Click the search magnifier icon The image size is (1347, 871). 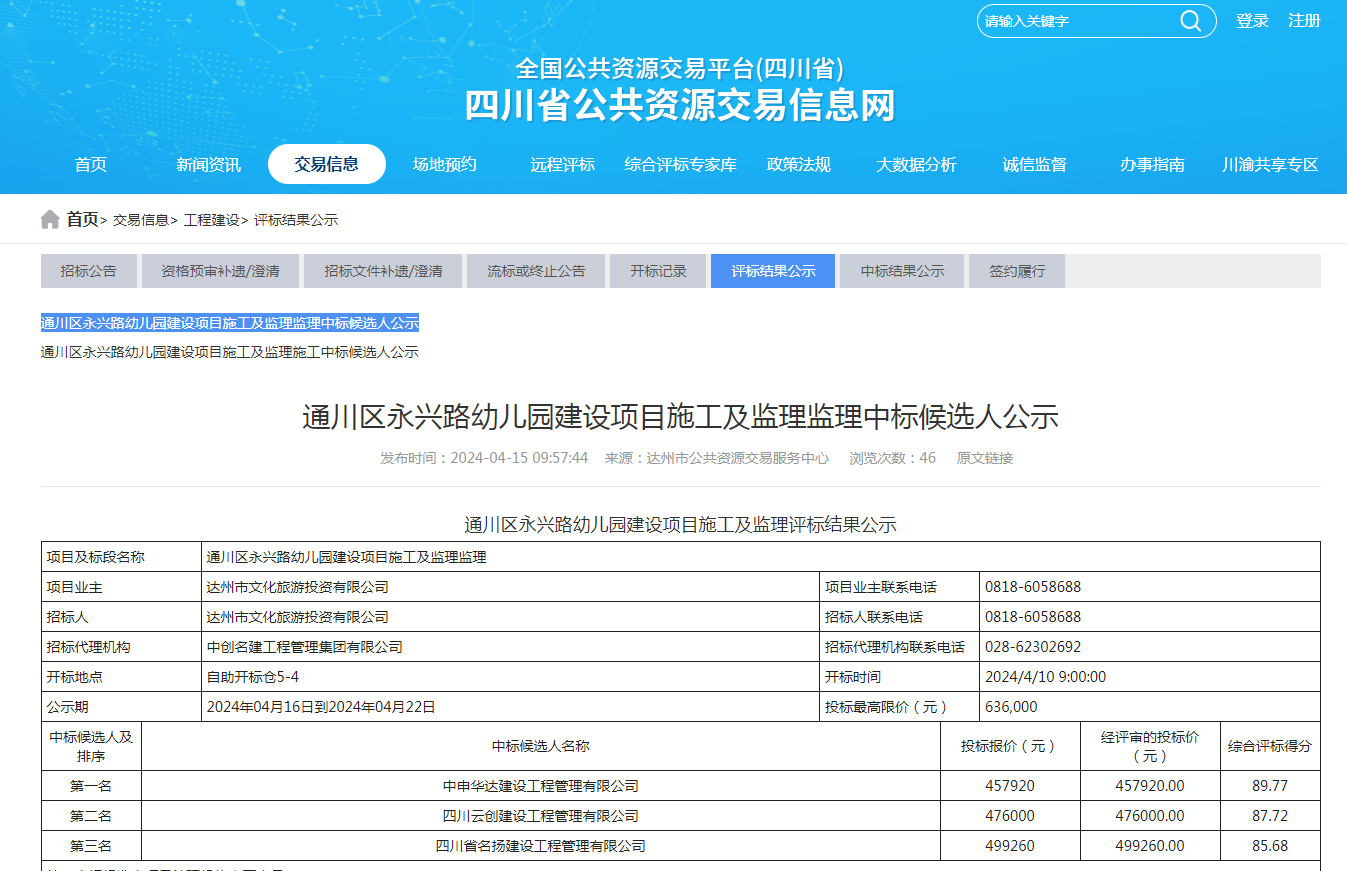point(1190,21)
